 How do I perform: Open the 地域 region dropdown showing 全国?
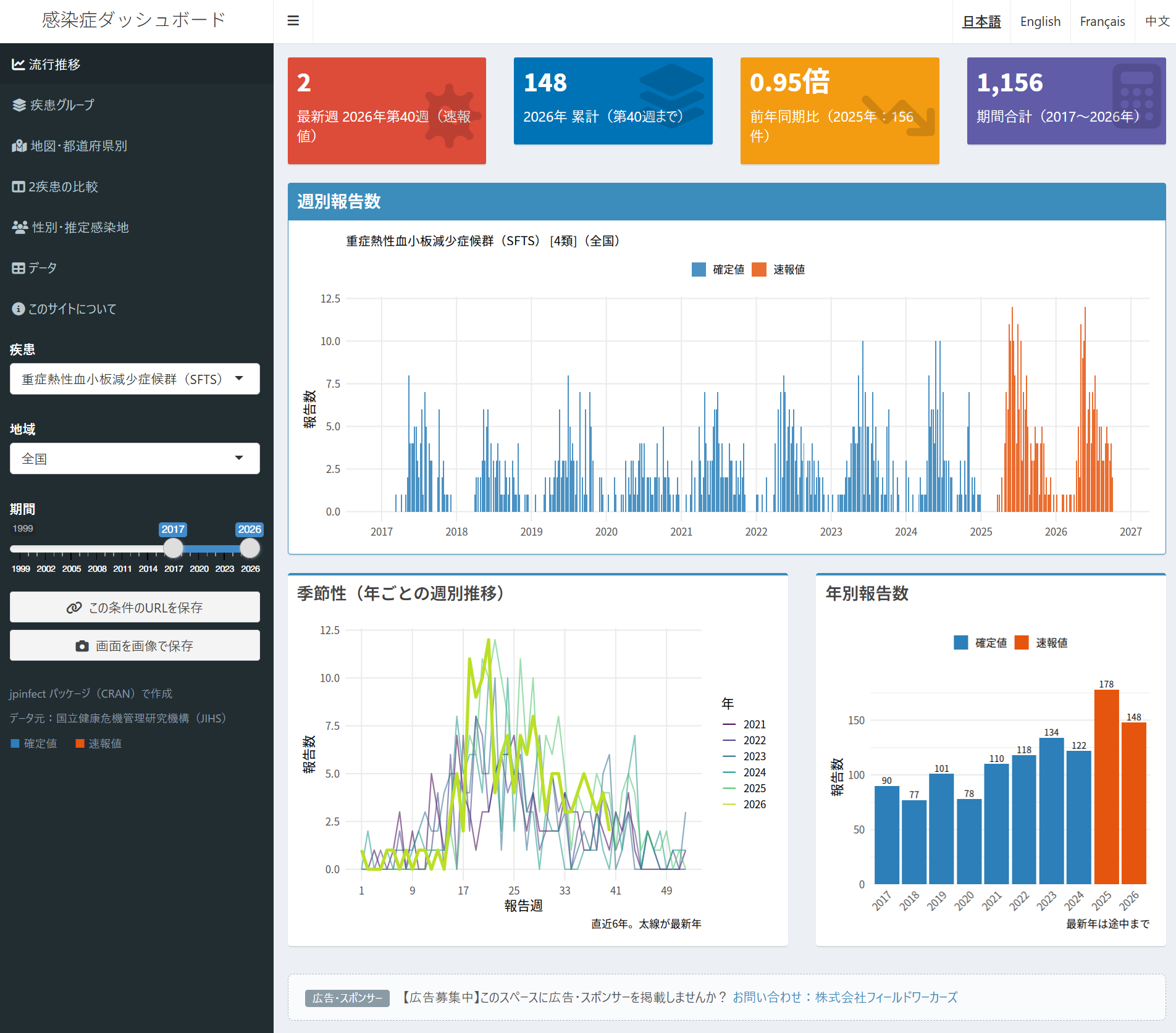(135, 459)
